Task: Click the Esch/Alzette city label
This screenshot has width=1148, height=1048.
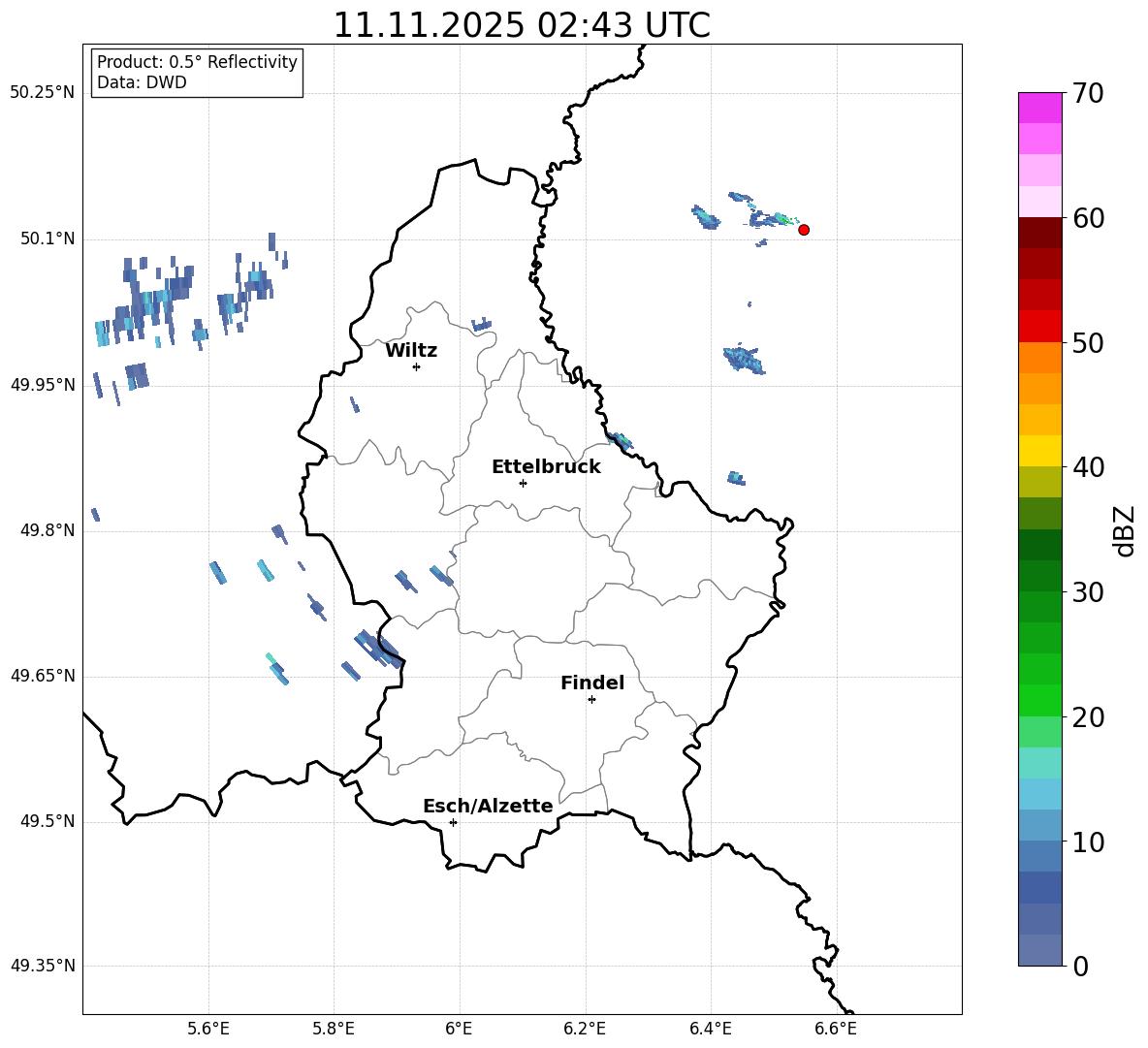Action: [488, 806]
